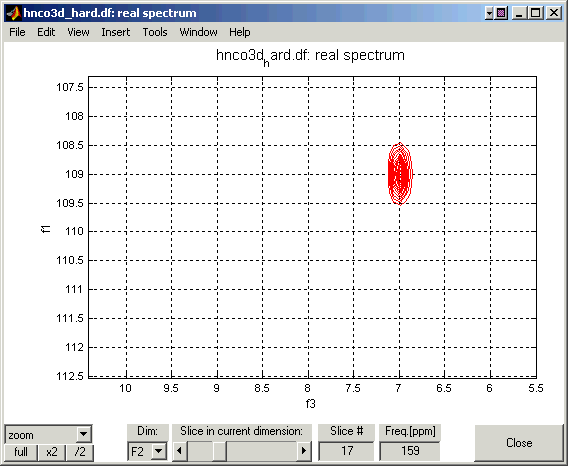The image size is (568, 466).
Task: Open the Tools menu
Action: tap(155, 32)
